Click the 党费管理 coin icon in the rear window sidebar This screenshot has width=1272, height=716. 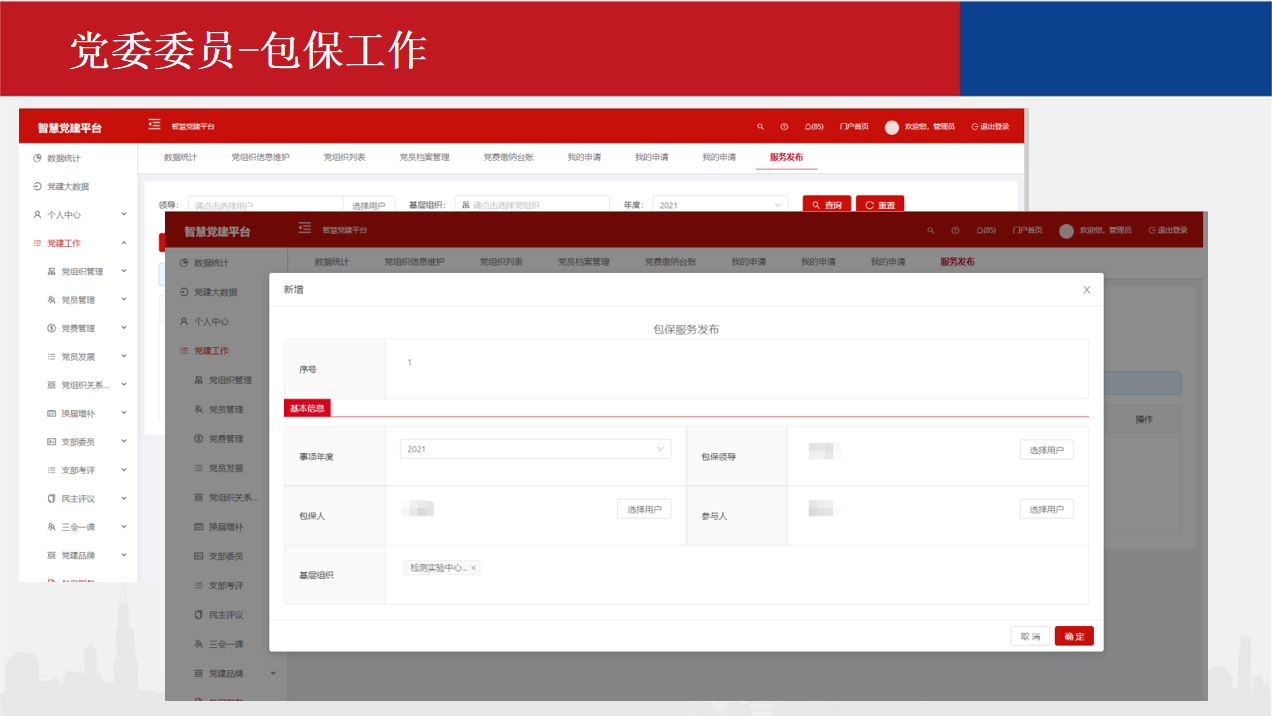[51, 328]
